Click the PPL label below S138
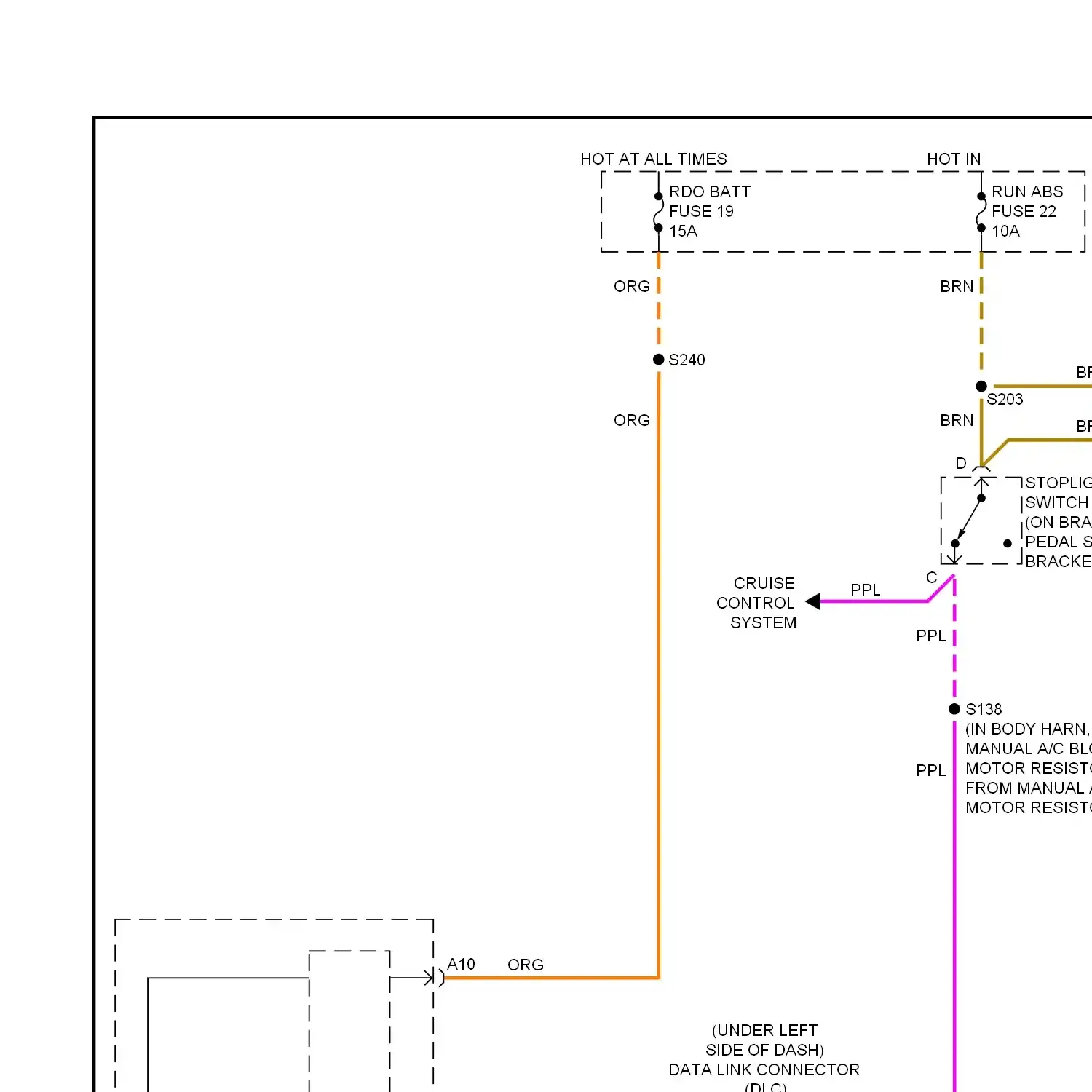1092x1092 pixels. 931,770
